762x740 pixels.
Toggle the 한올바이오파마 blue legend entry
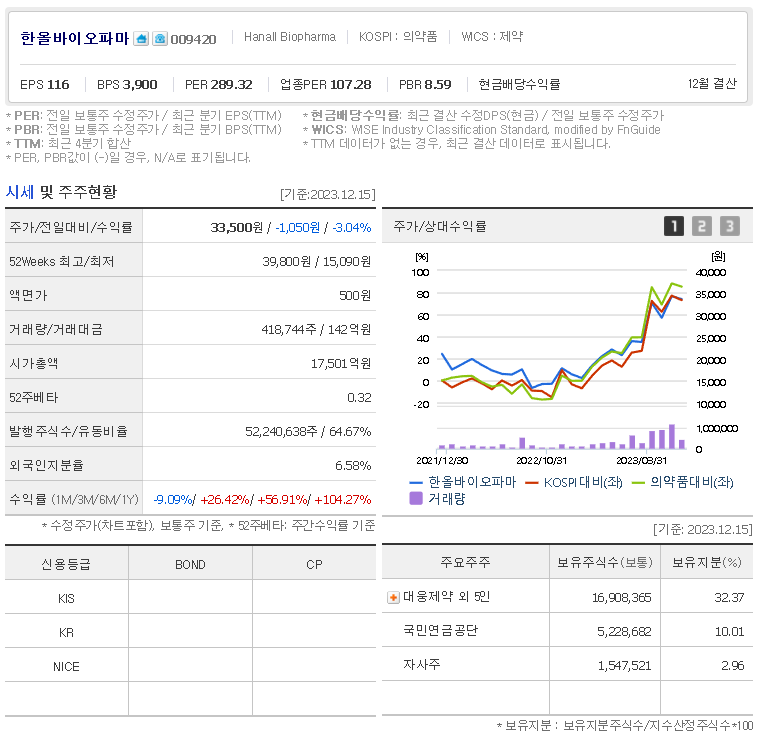[463, 482]
